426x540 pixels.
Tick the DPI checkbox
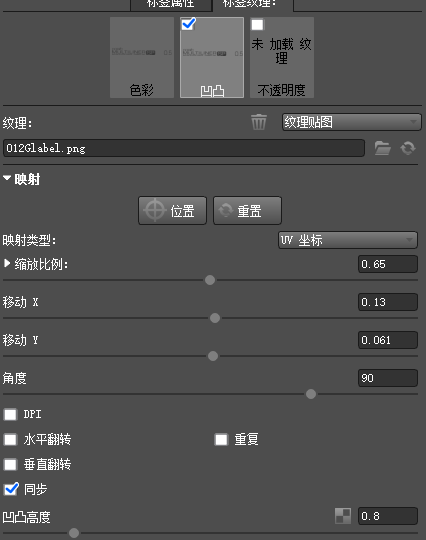pos(10,414)
